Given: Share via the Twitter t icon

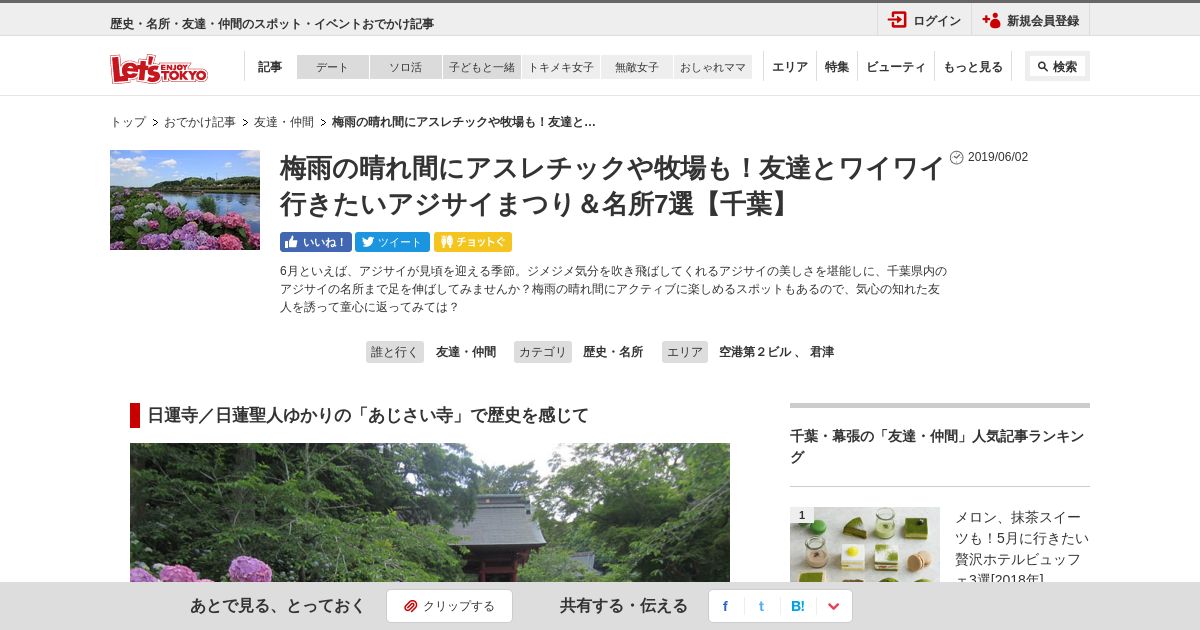Looking at the screenshot, I should pos(761,606).
